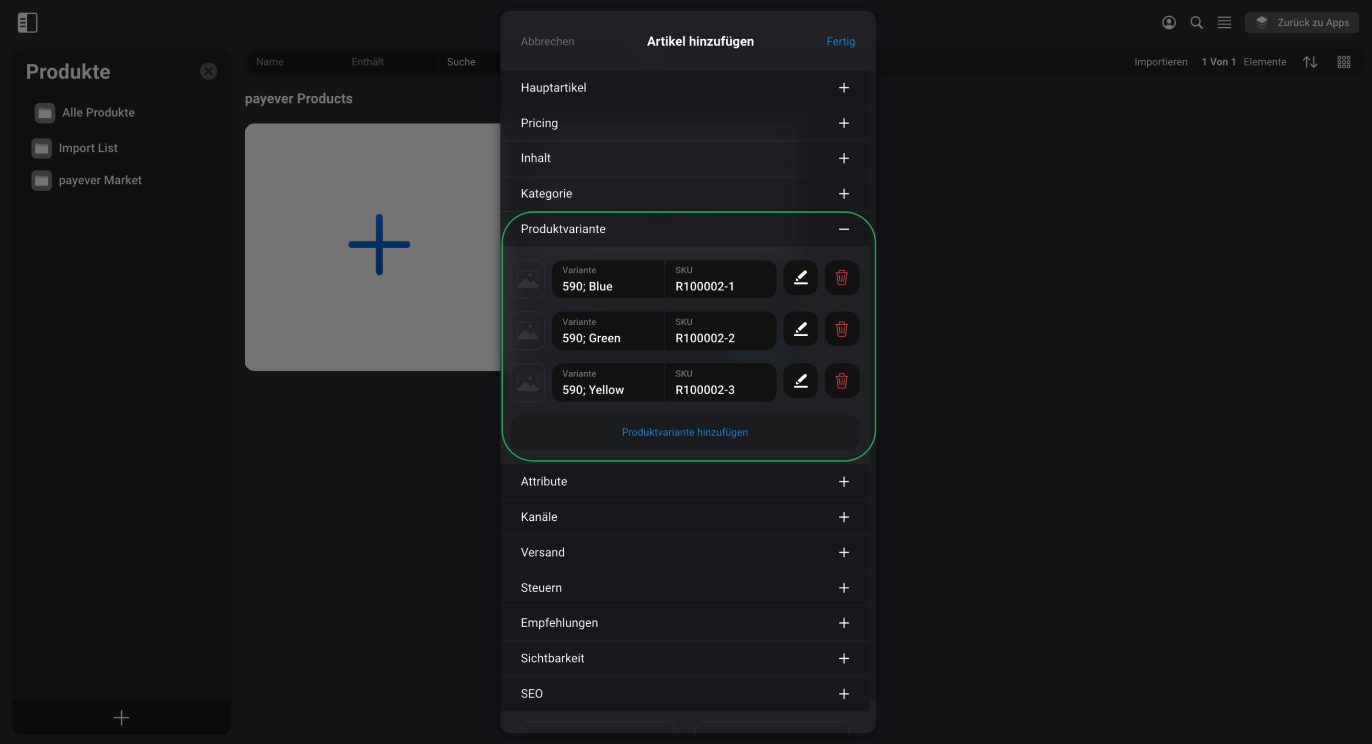Open payever Market folder

[100, 180]
